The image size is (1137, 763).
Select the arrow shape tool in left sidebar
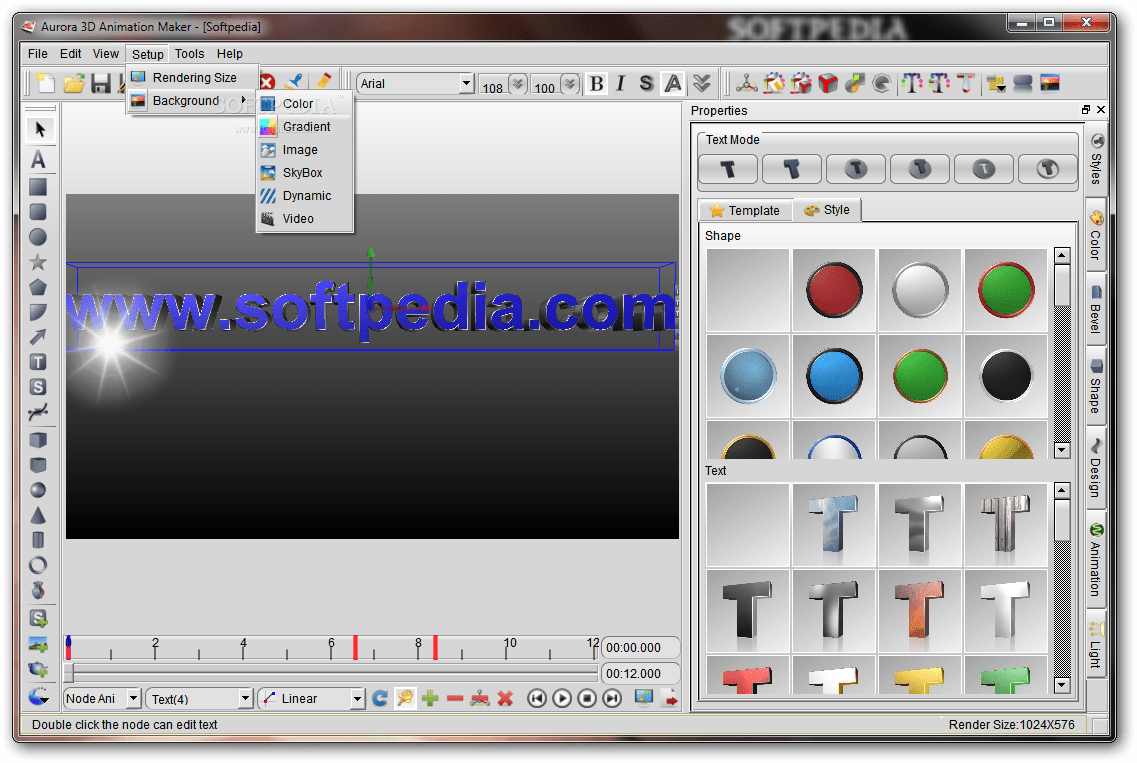click(38, 337)
